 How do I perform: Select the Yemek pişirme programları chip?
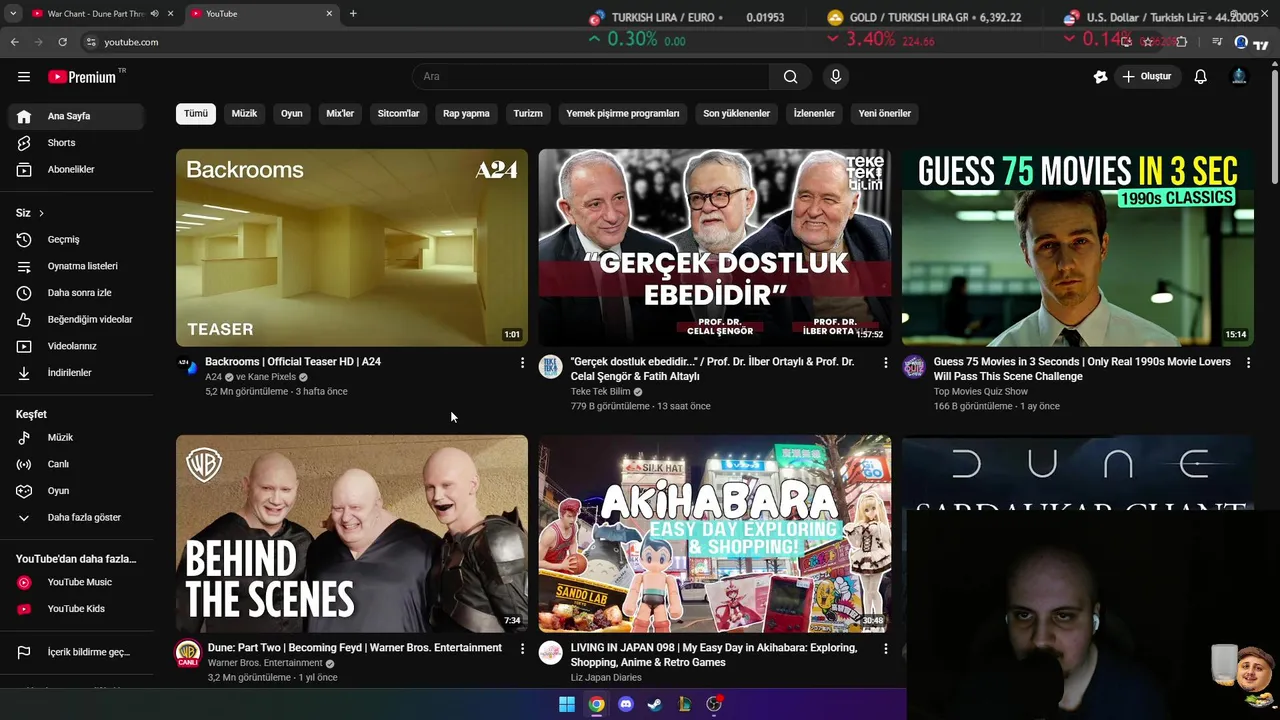pyautogui.click(x=623, y=114)
